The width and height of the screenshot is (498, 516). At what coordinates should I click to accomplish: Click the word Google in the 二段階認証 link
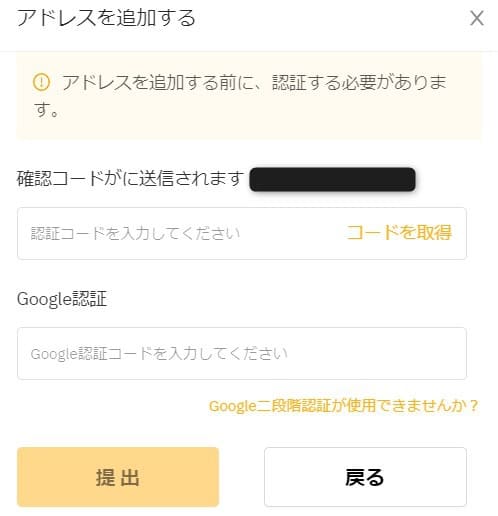tap(232, 406)
